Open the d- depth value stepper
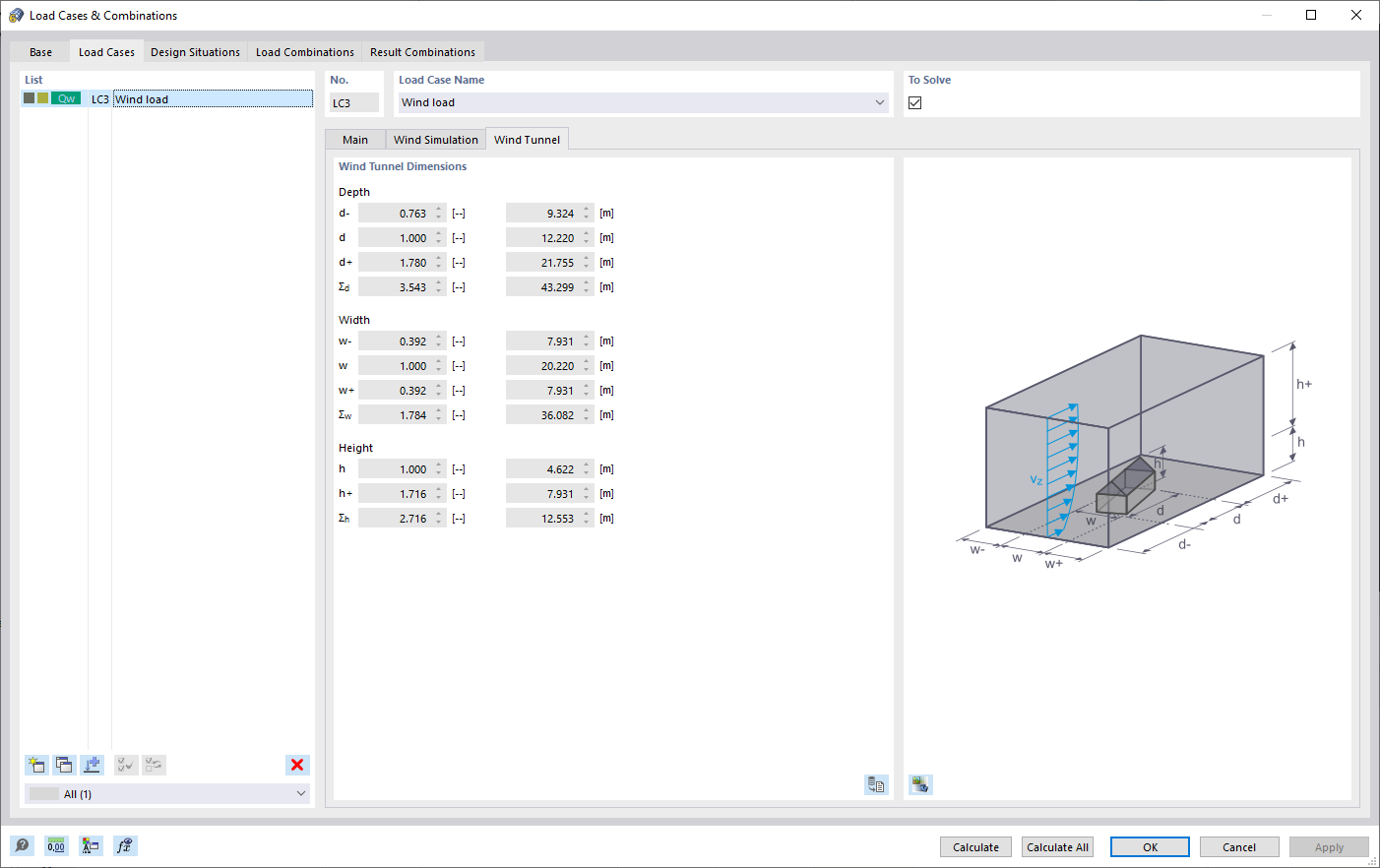 [x=436, y=213]
